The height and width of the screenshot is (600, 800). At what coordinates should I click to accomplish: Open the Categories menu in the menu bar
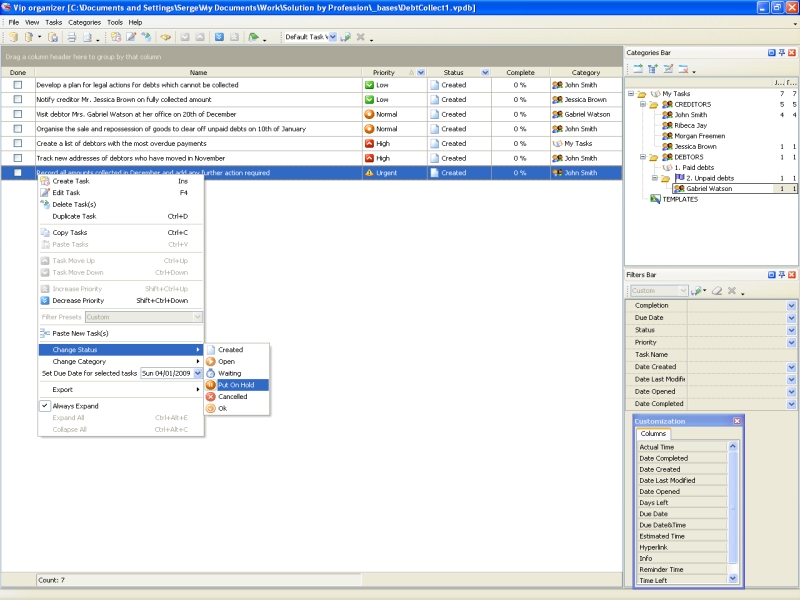click(x=84, y=22)
